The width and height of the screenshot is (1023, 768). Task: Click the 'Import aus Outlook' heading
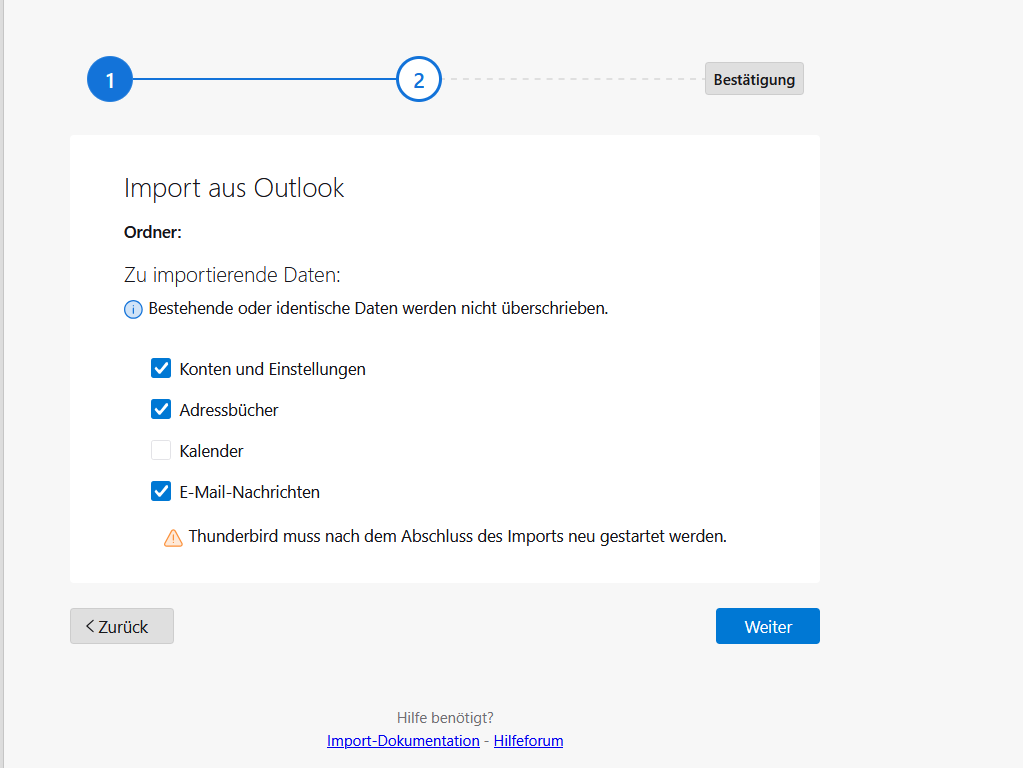234,188
